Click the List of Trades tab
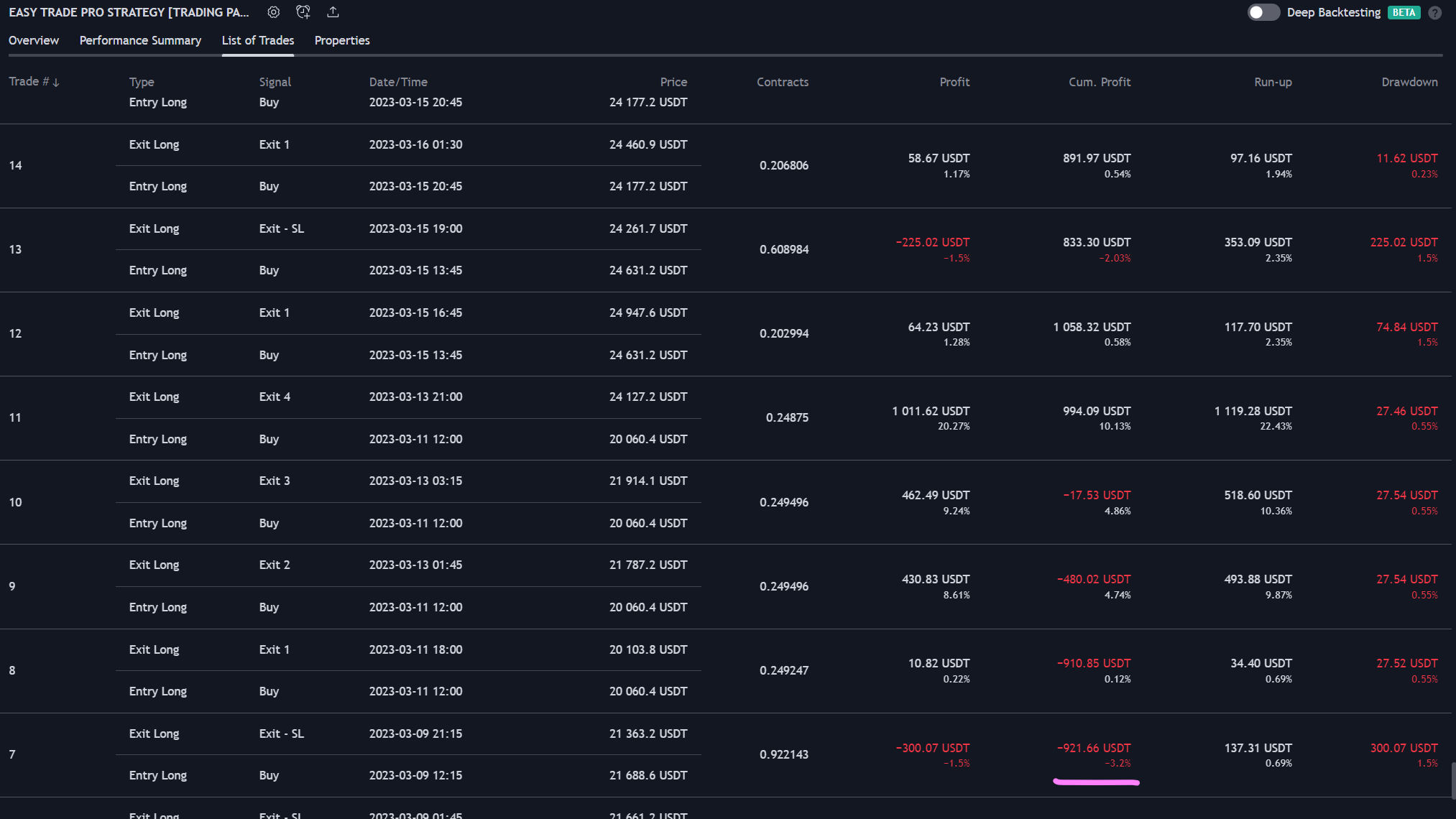Viewport: 1456px width, 819px height. click(x=257, y=40)
